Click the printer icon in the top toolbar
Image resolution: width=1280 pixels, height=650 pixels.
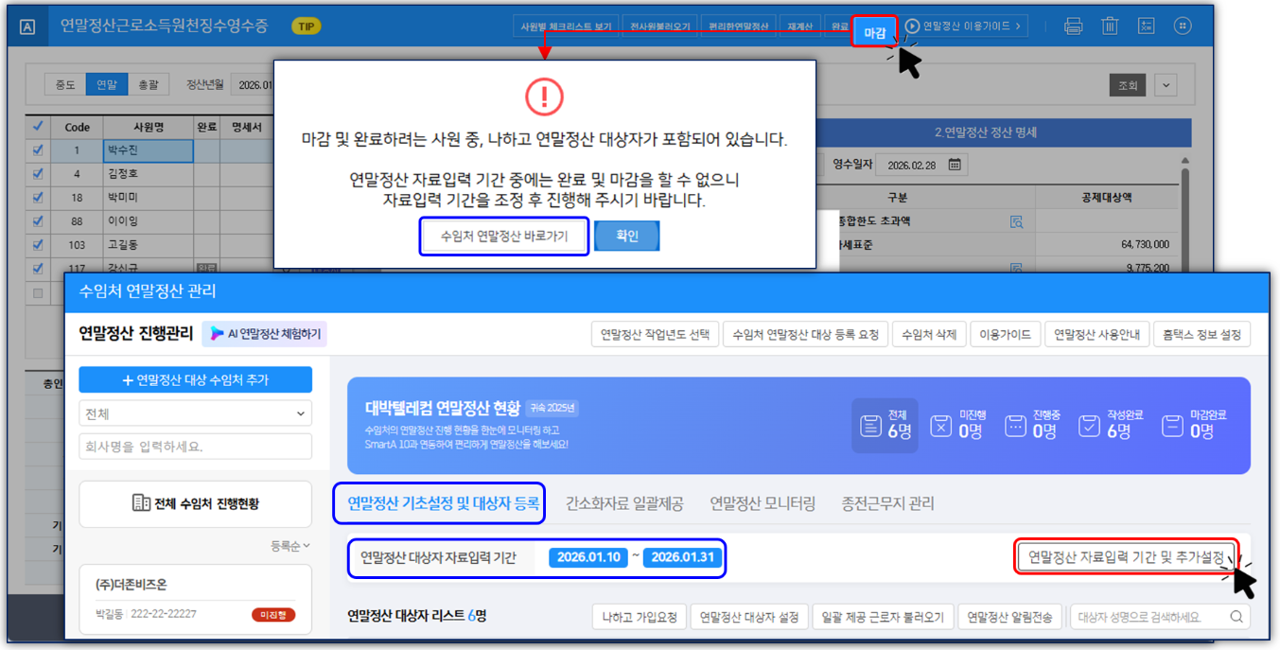(x=1073, y=26)
